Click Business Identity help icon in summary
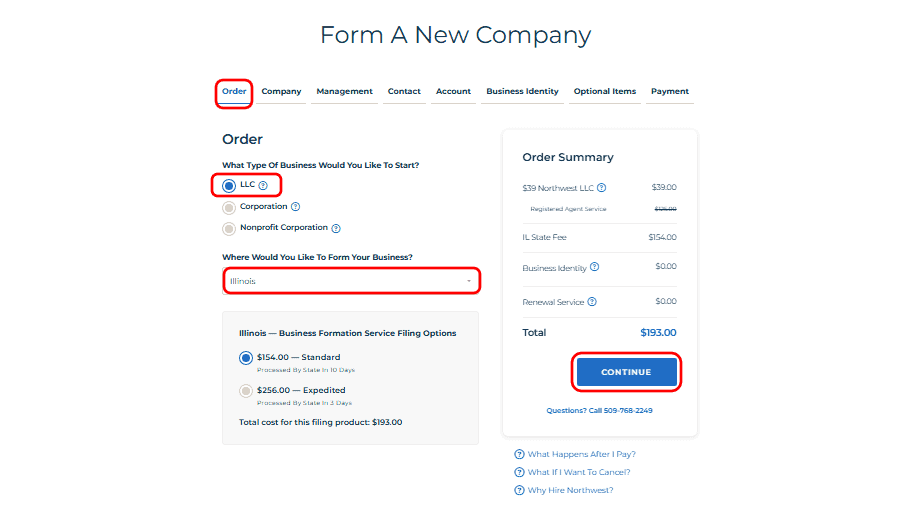Image resolution: width=901 pixels, height=506 pixels. (595, 267)
